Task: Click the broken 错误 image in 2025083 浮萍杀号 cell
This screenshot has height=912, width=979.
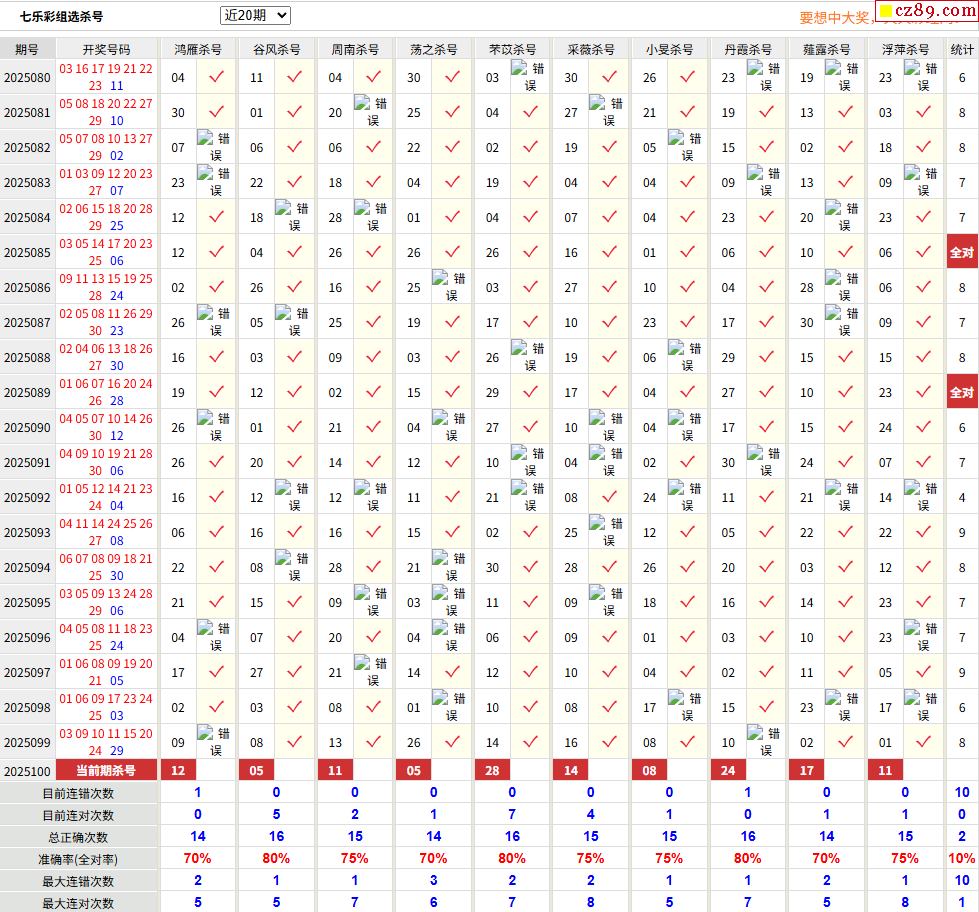Action: [x=921, y=182]
